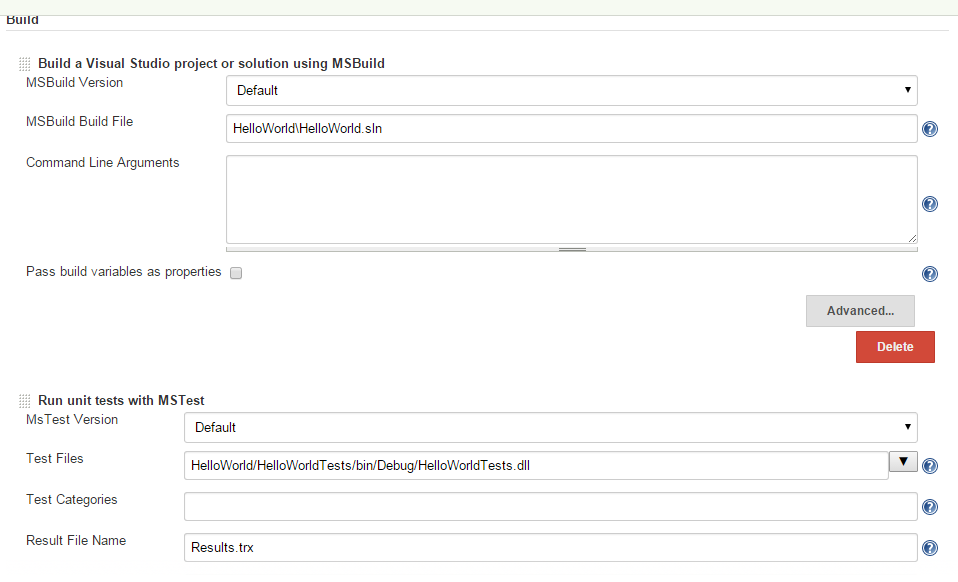Click the 'MsTest Version' label
Viewport: 958px width, 582px height.
(72, 420)
